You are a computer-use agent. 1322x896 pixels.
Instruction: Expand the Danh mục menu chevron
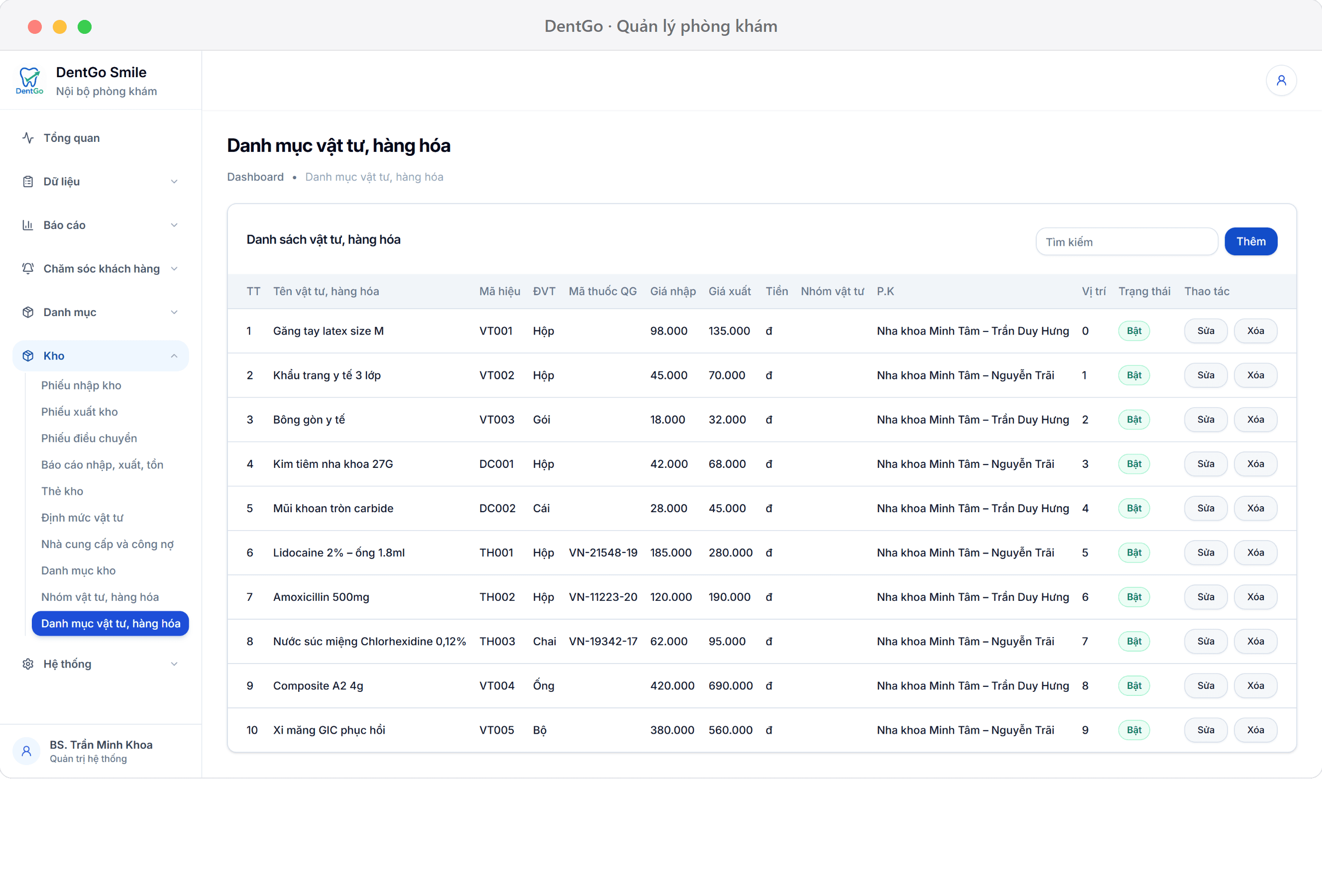[x=174, y=312]
